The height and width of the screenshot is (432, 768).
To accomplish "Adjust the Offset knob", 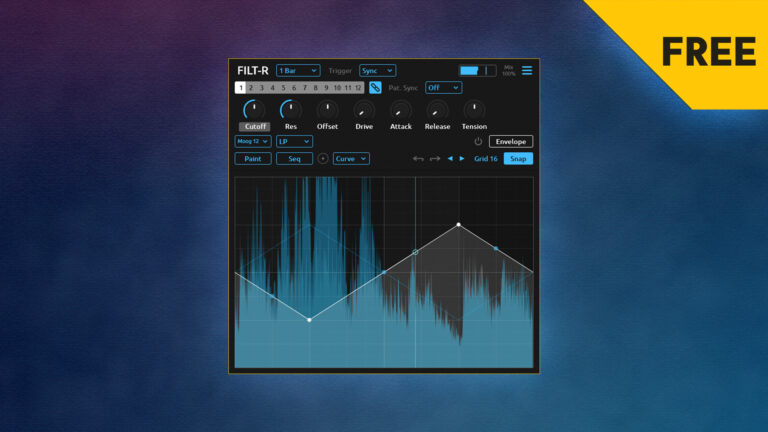I will click(327, 110).
